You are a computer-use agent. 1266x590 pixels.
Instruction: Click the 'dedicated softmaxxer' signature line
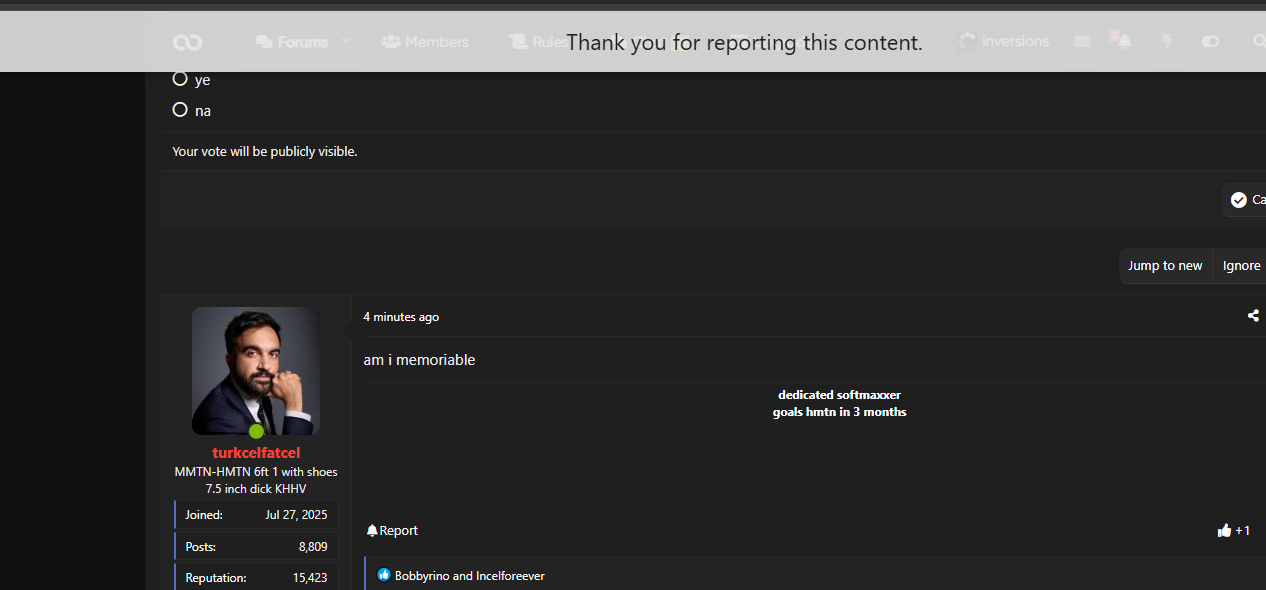[x=839, y=395]
